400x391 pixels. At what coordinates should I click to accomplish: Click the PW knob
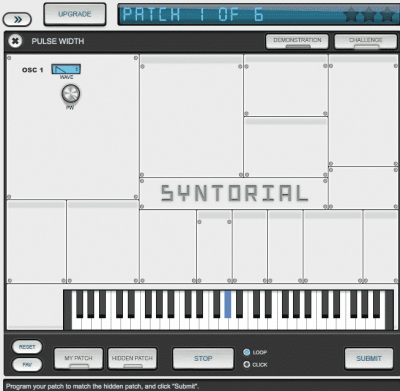tap(71, 93)
